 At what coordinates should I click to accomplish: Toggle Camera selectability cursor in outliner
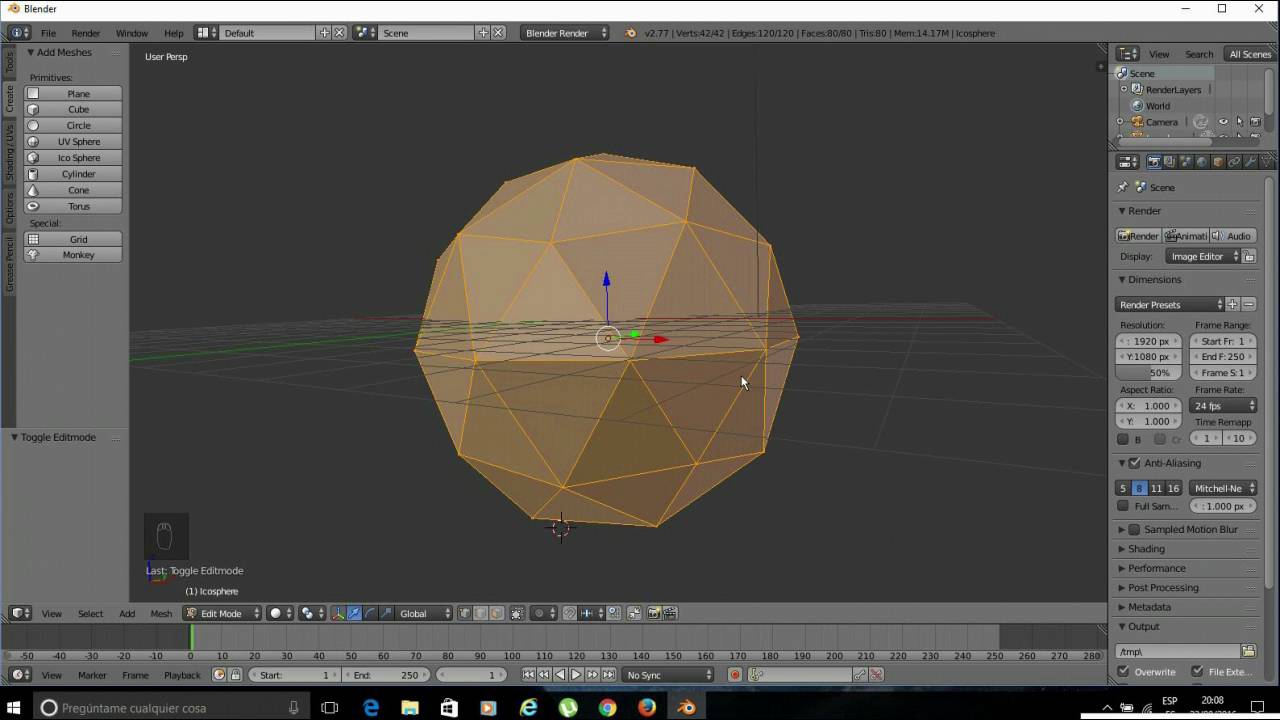(x=1239, y=122)
